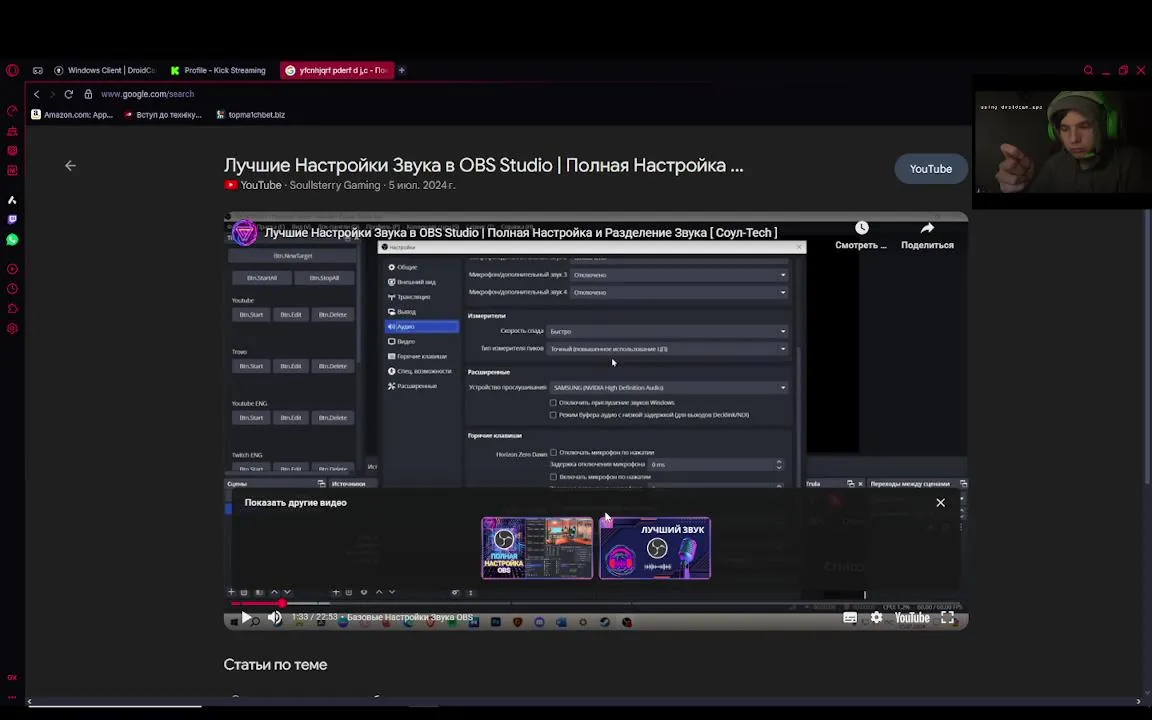Screen dimensions: 1152x720
Task: Open video title link inside the player
Action: pyautogui.click(x=520, y=233)
